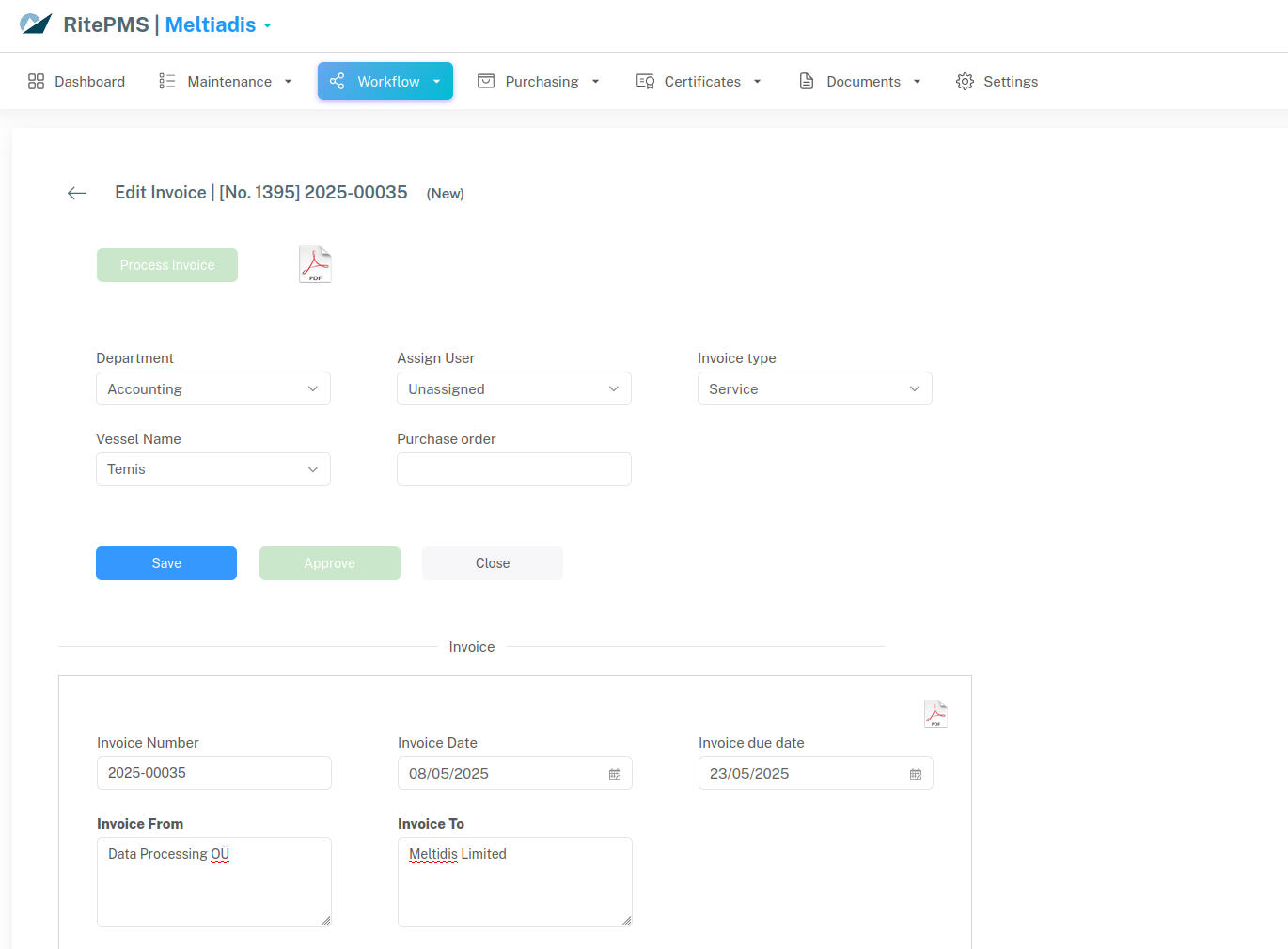
Task: Select the Maintenance checklist icon
Action: [x=166, y=81]
